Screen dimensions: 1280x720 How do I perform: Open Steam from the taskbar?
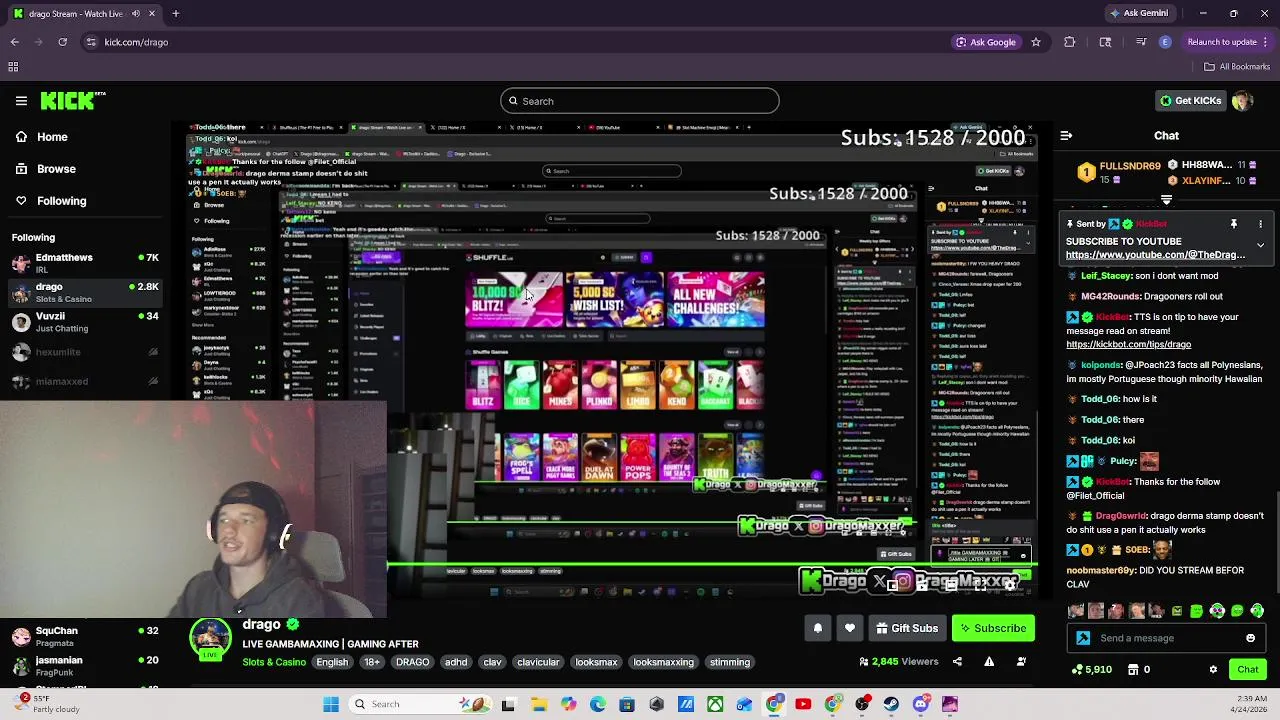tap(891, 704)
